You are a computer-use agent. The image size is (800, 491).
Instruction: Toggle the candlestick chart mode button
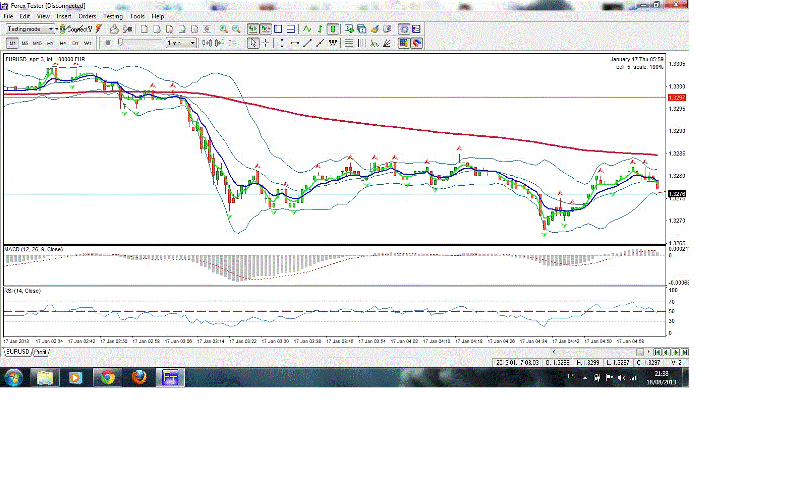click(332, 30)
